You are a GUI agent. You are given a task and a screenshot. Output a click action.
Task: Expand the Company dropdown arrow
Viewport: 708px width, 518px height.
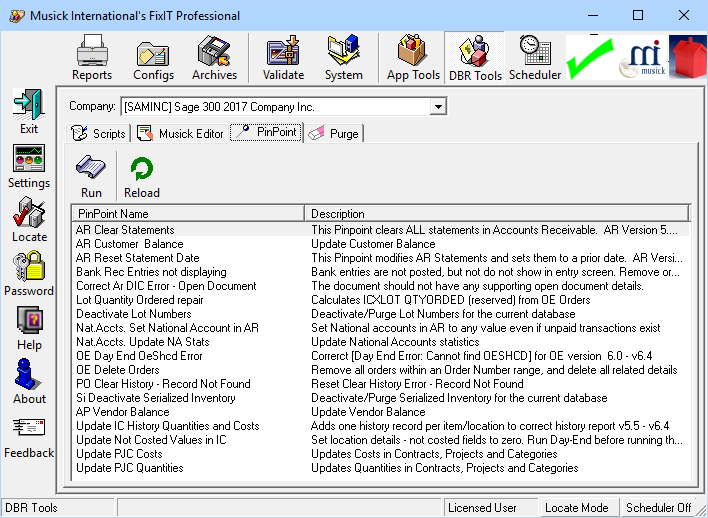pos(438,107)
